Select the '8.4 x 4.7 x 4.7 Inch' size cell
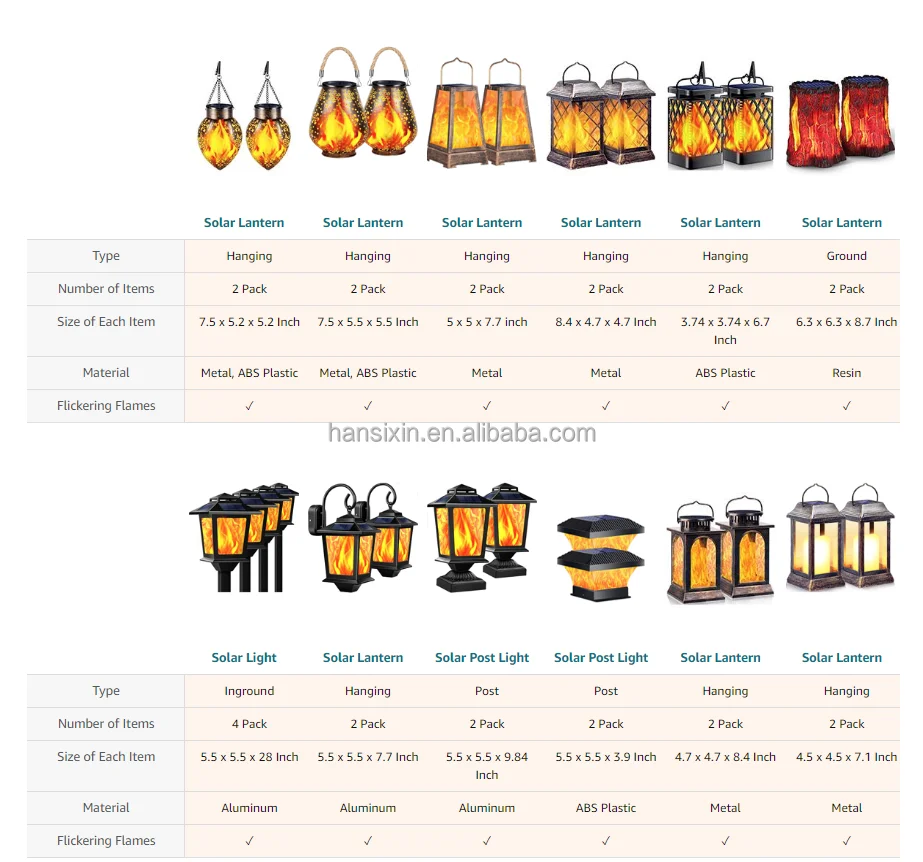923x862 pixels. pyautogui.click(x=606, y=322)
